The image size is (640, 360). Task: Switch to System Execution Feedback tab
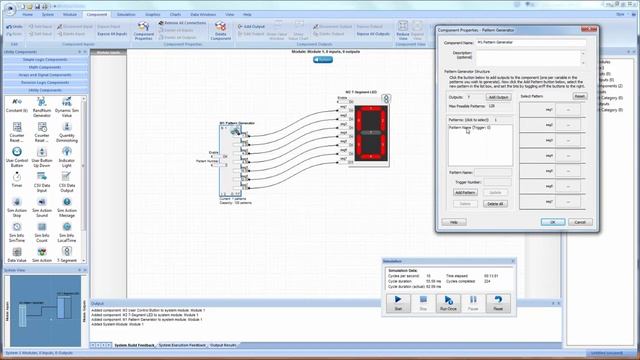coord(182,345)
